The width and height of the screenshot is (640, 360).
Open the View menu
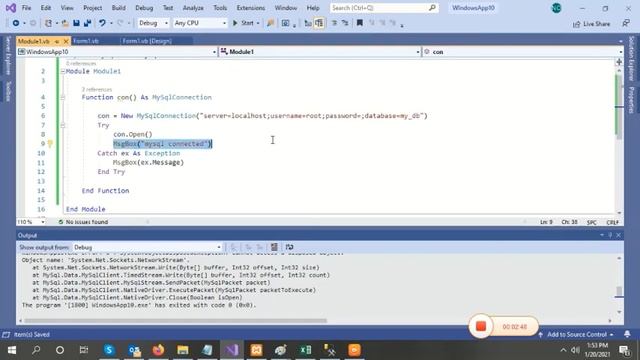coord(67,8)
